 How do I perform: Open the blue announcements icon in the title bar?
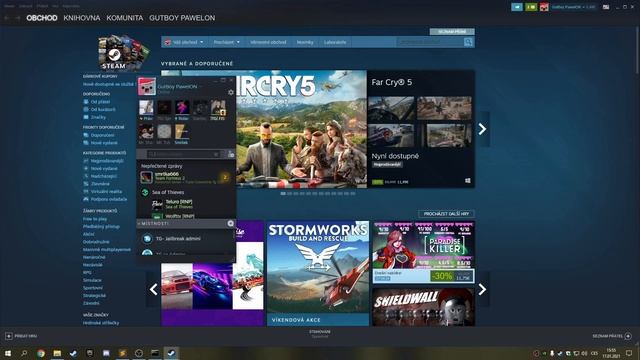tap(517, 7)
